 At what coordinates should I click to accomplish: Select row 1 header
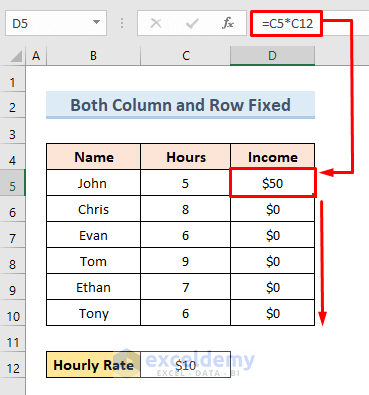coord(13,79)
